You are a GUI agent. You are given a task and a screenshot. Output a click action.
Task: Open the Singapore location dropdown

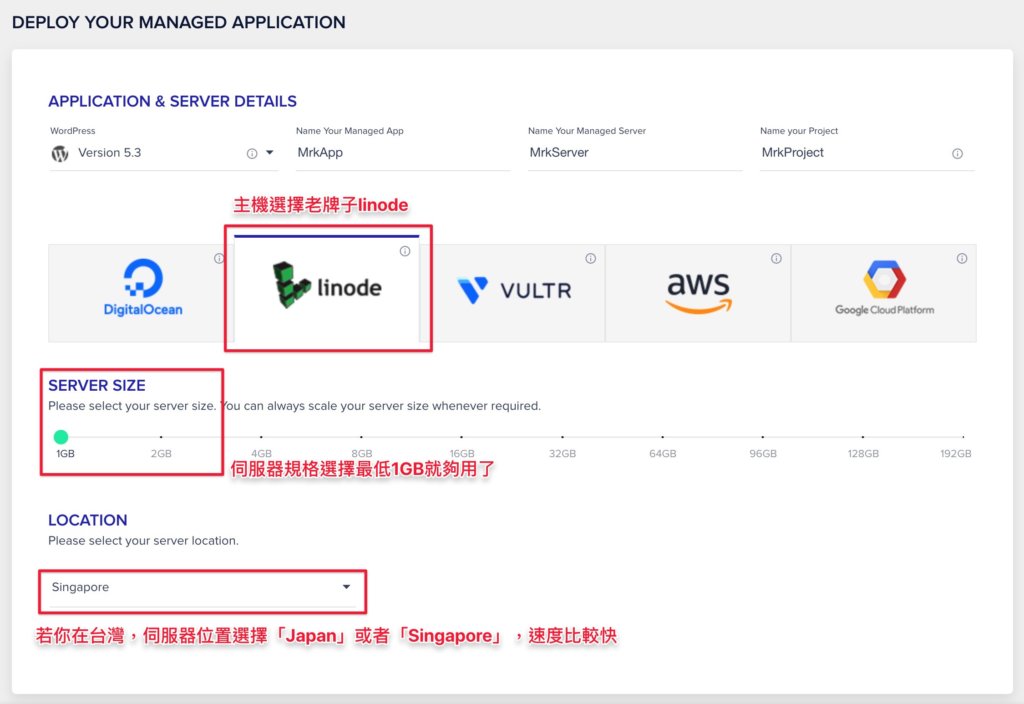pyautogui.click(x=202, y=588)
